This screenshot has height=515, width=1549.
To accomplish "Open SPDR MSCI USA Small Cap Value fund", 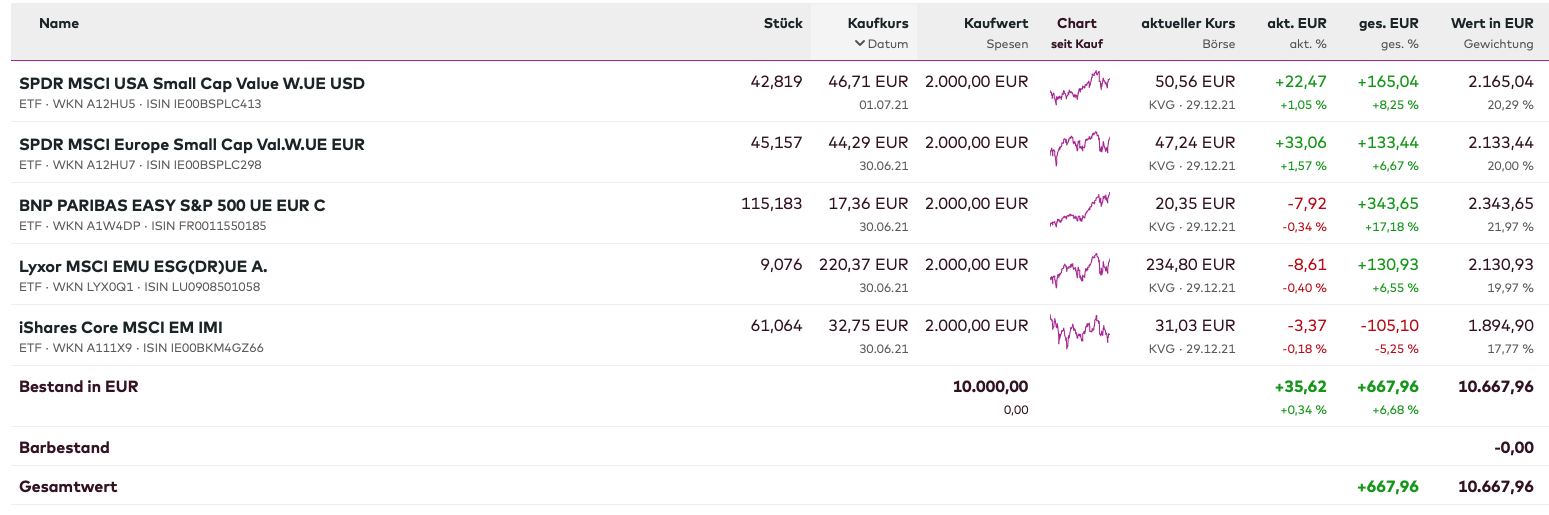I will tap(192, 83).
